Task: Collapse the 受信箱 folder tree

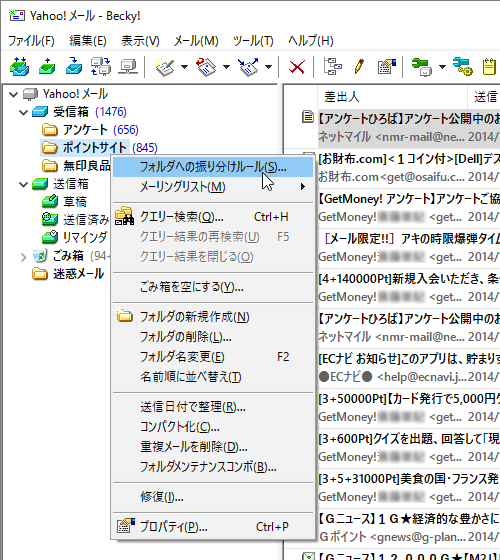Action: click(x=24, y=112)
